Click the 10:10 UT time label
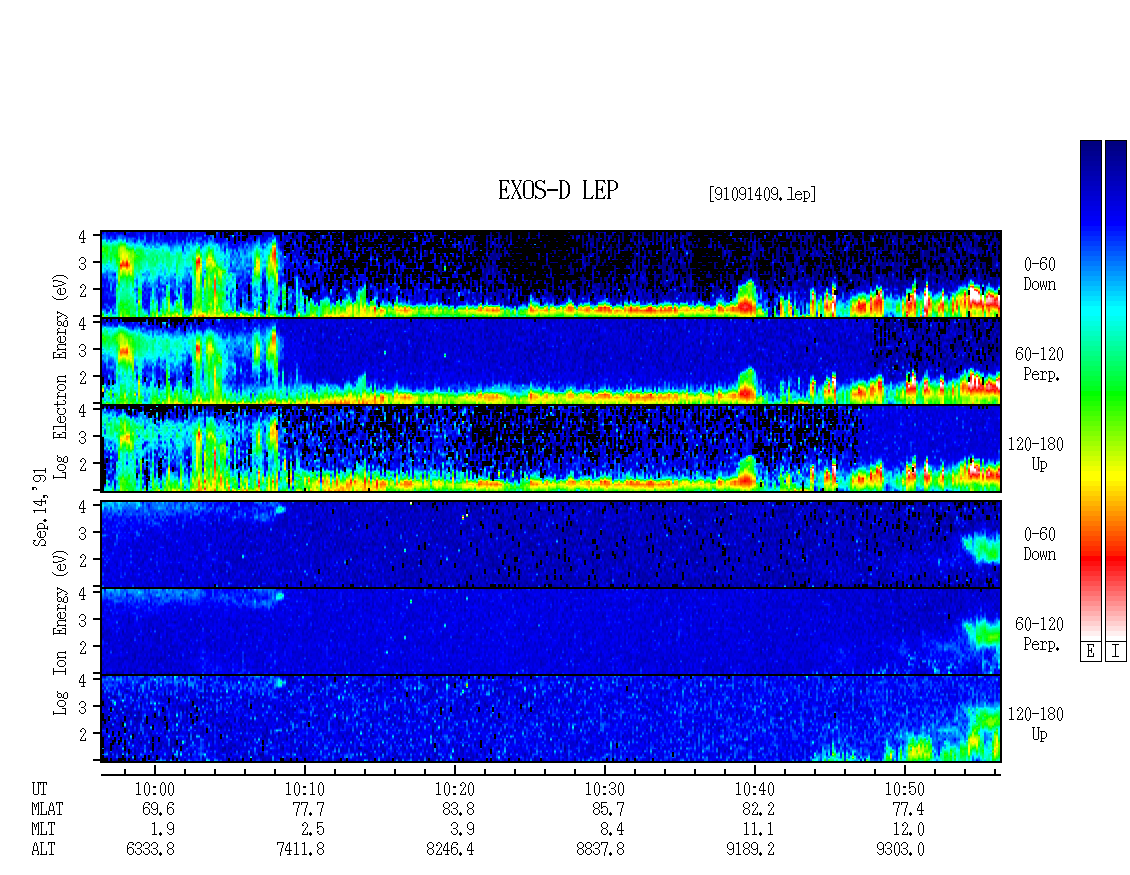This screenshot has height=875, width=1130. pyautogui.click(x=304, y=789)
